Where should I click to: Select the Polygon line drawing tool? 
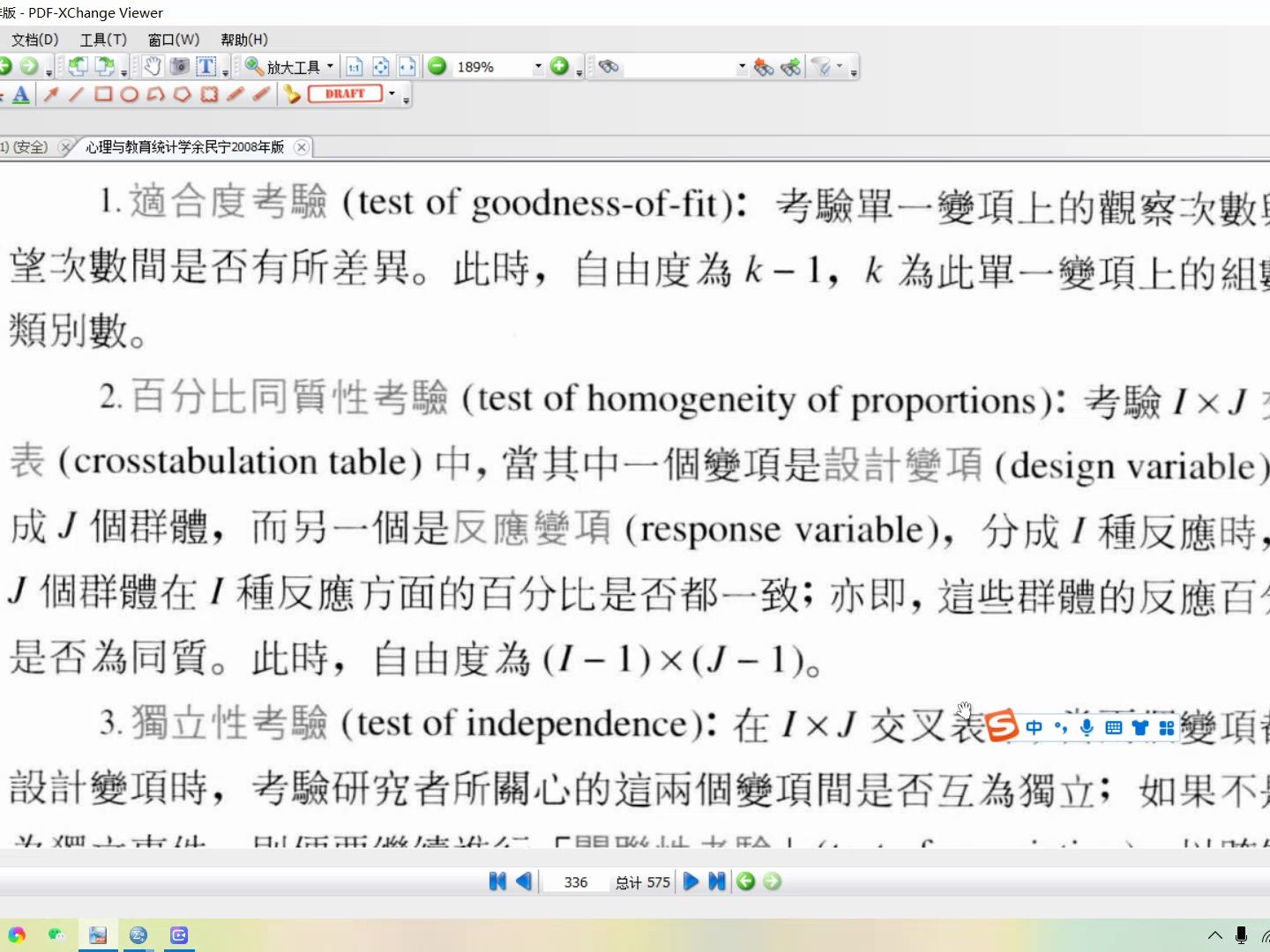coord(156,94)
